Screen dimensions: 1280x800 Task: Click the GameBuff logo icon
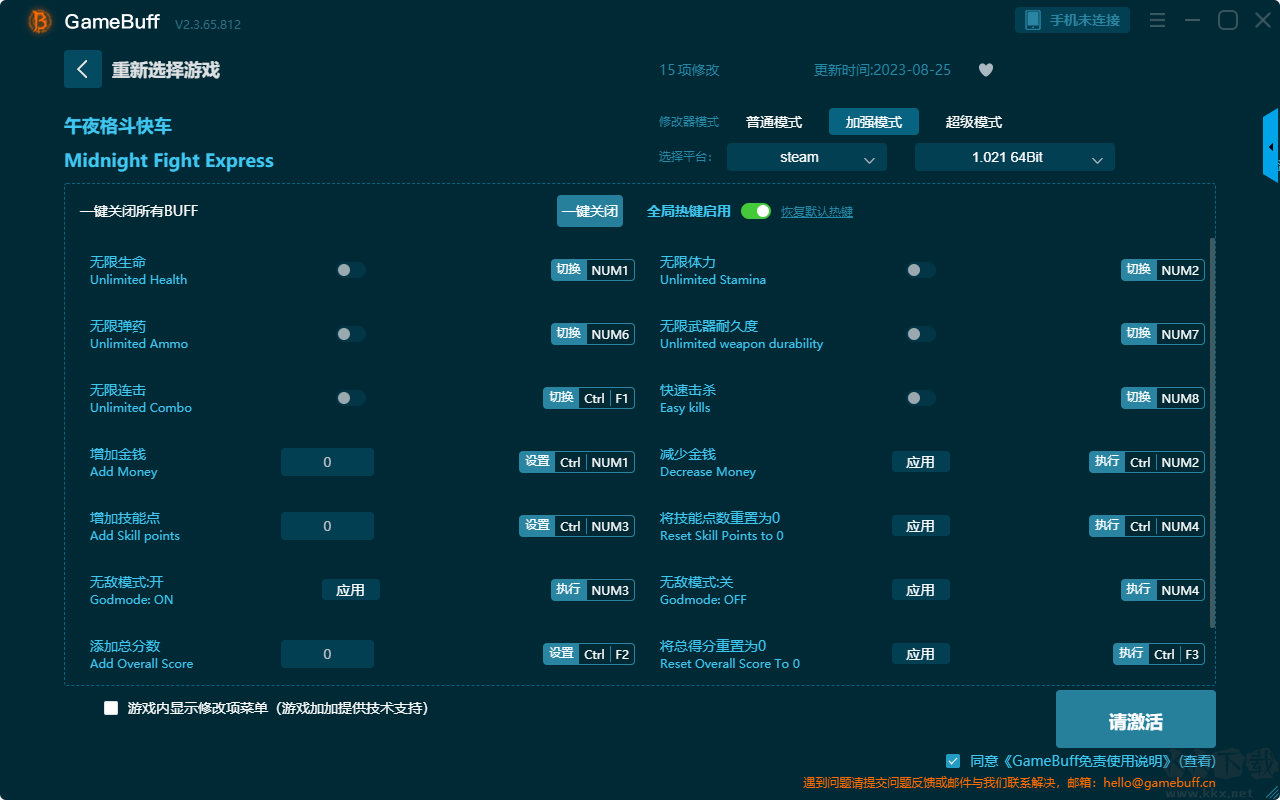(40, 21)
